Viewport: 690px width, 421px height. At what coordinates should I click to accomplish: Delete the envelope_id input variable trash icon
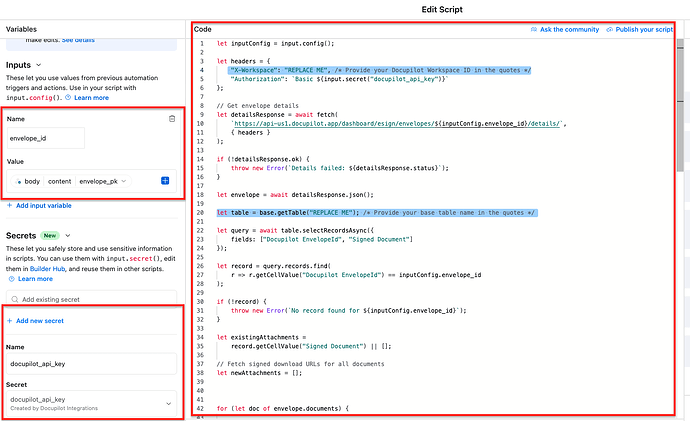click(x=172, y=119)
